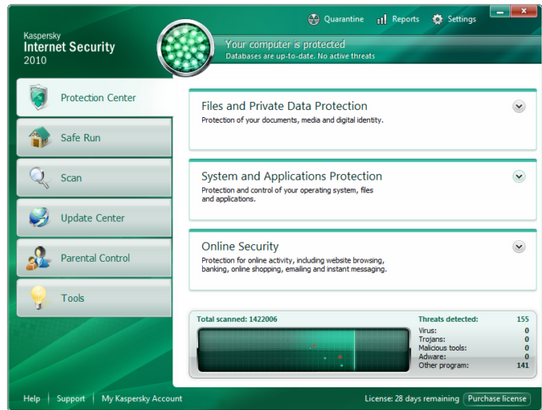This screenshot has width=542, height=410.
Task: Click the Other program count 141
Action: 523,365
